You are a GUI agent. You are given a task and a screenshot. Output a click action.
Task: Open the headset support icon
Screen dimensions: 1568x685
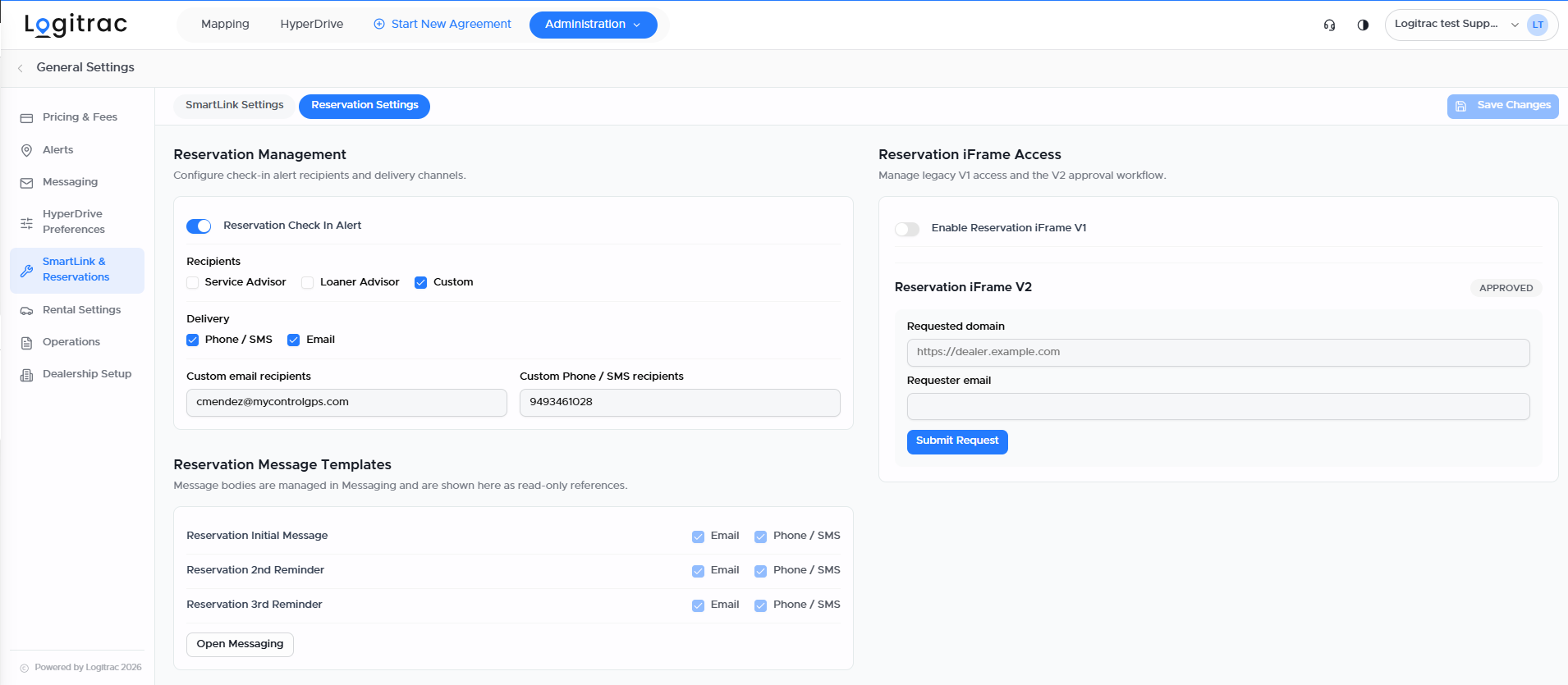[1329, 25]
